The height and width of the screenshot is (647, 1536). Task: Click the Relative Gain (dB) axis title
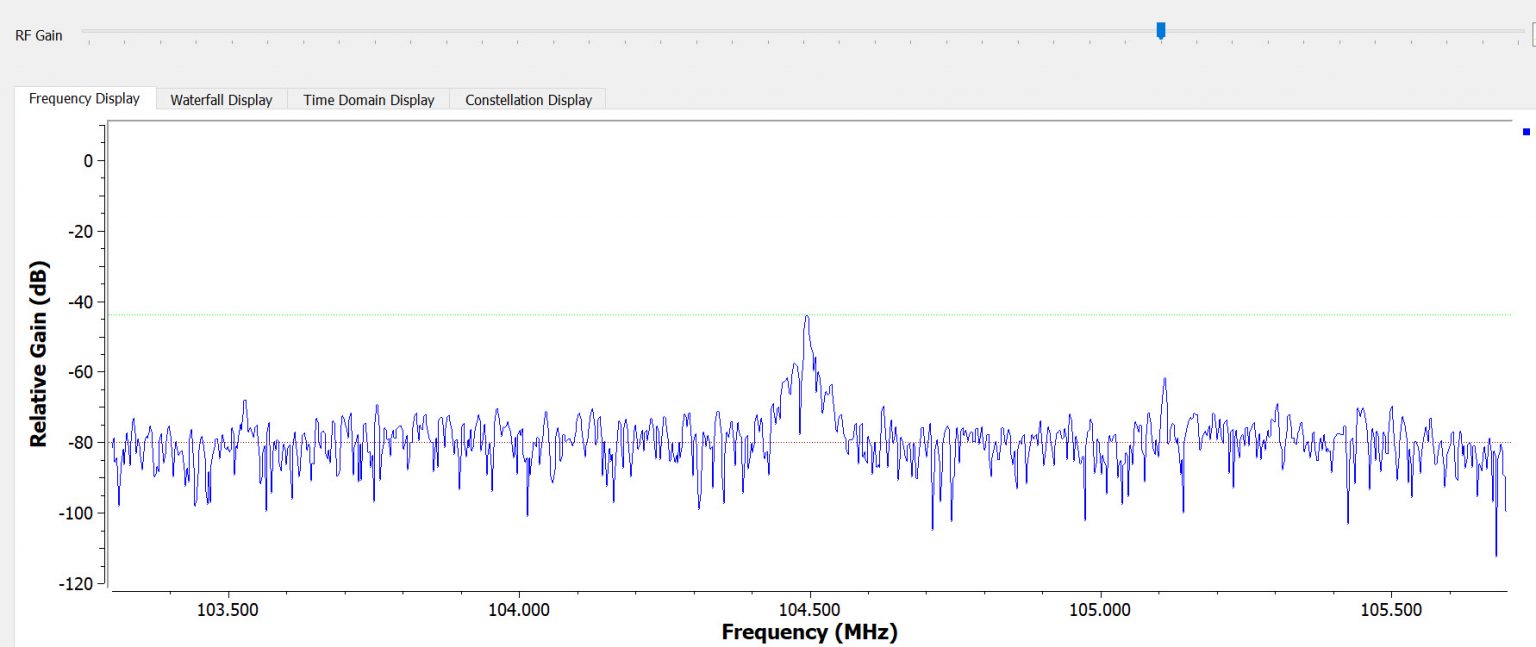coord(39,355)
